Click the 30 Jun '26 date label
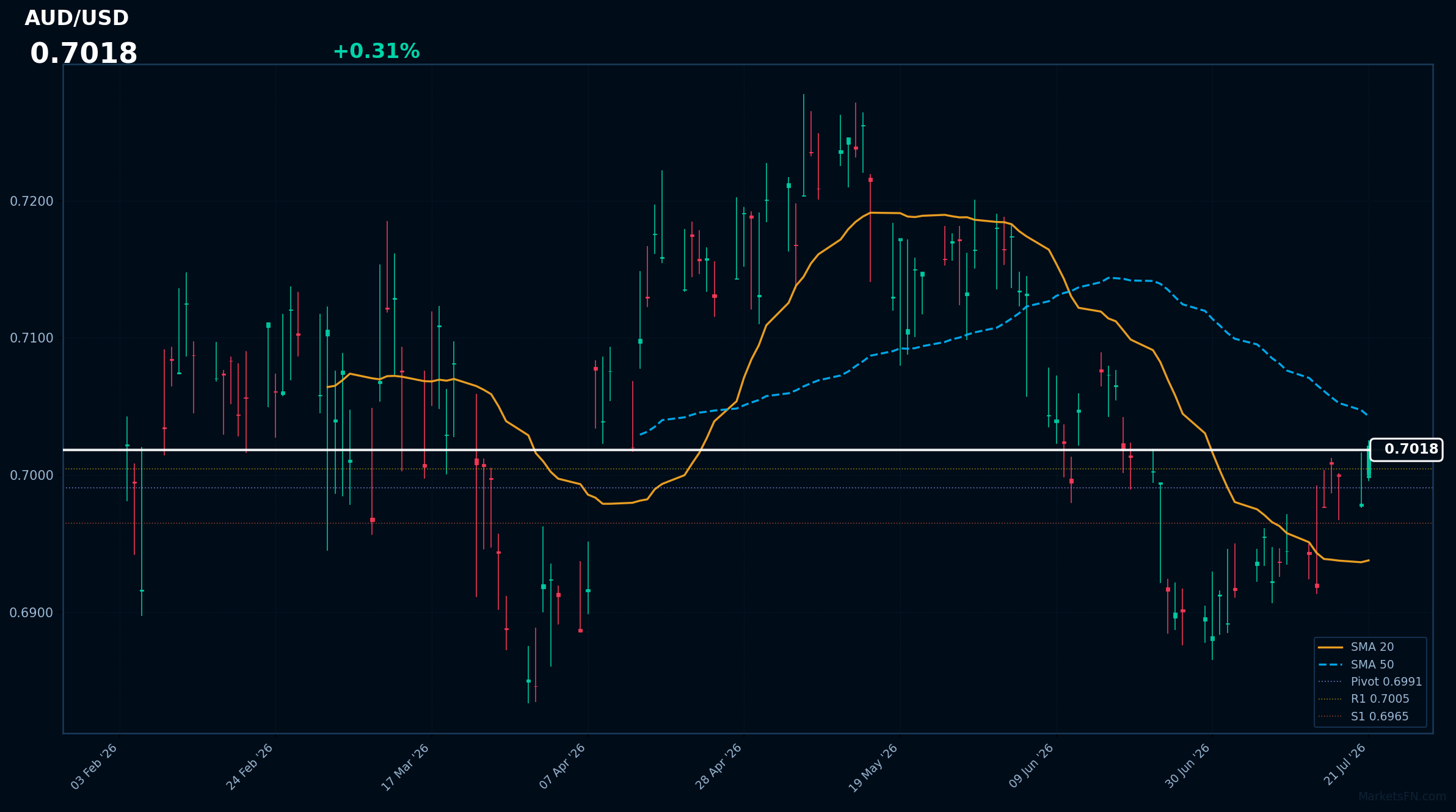 click(x=1188, y=766)
